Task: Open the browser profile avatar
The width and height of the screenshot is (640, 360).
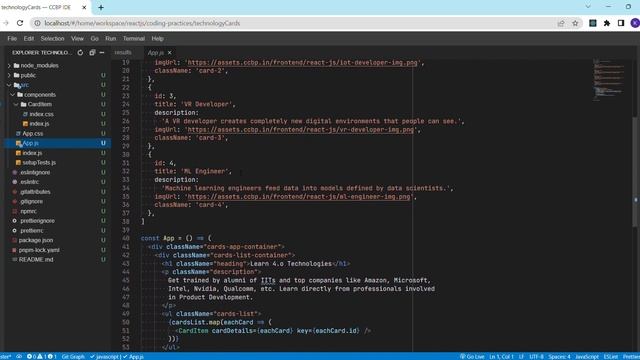Action: coord(635,23)
